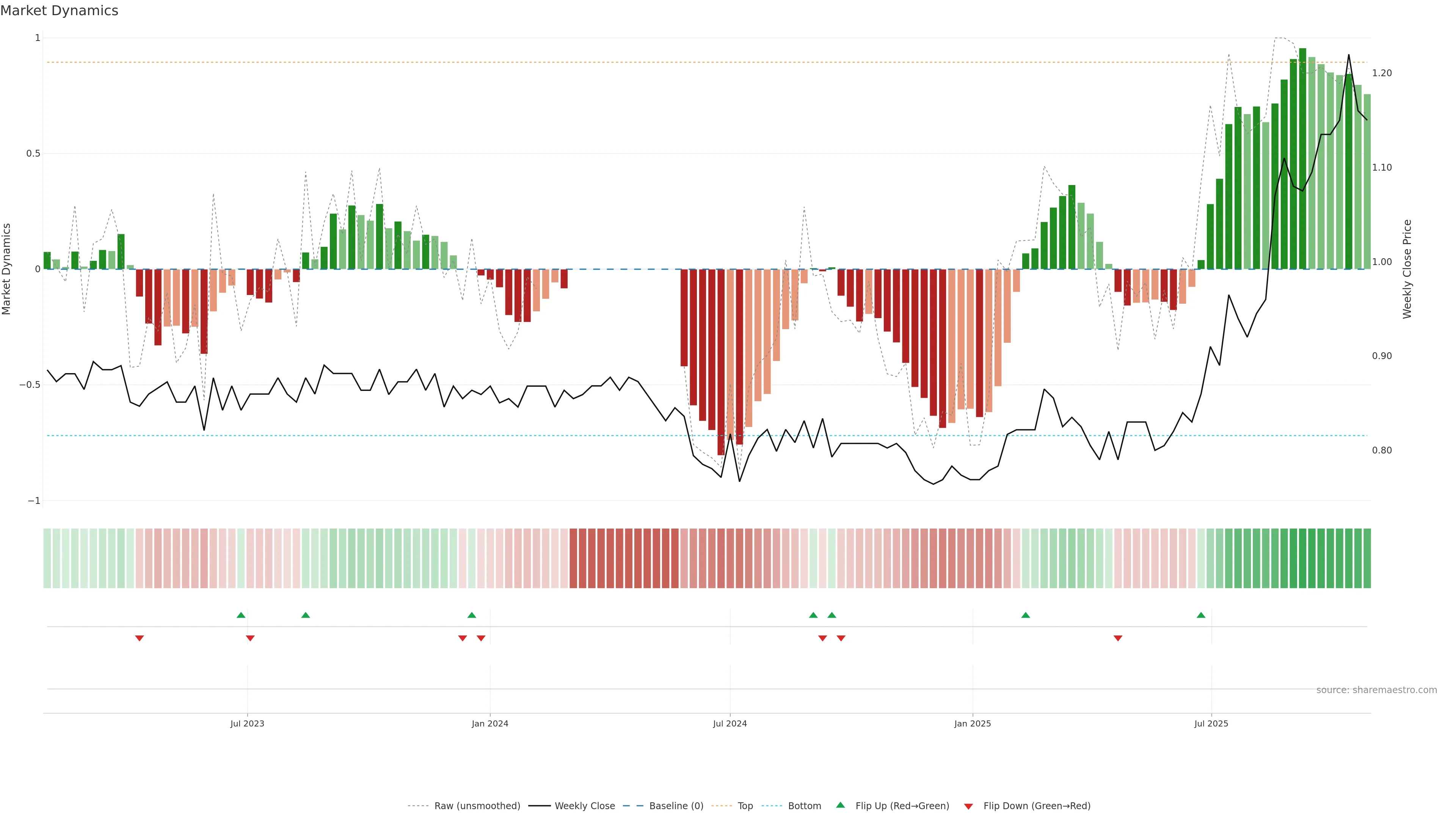Click the rightmost green heatmap strip cell
This screenshot has height=819, width=1456.
[1367, 558]
